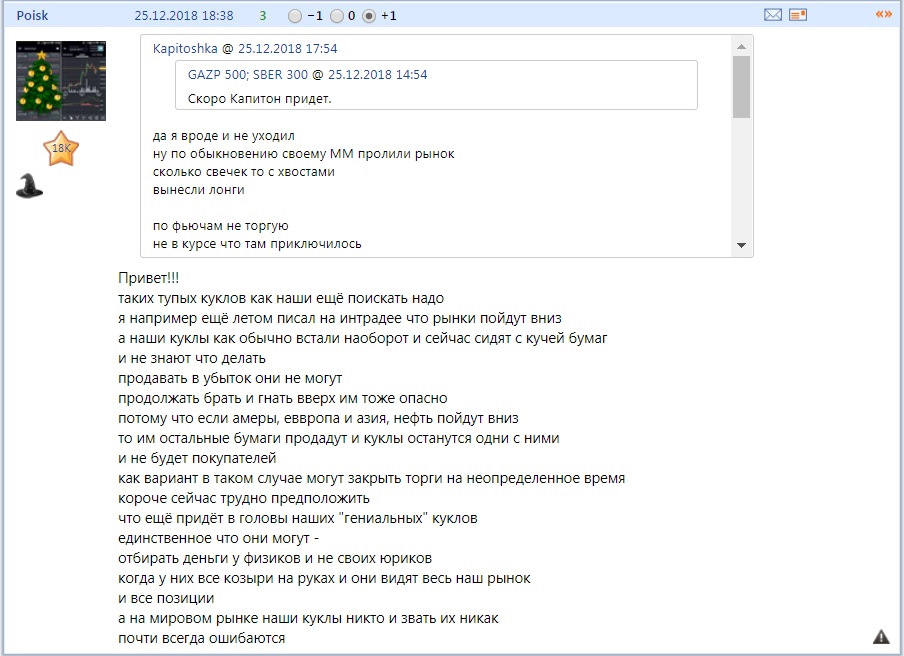904x656 pixels.
Task: Click the line 'короче сейчас трудно предположить'
Action: (244, 498)
